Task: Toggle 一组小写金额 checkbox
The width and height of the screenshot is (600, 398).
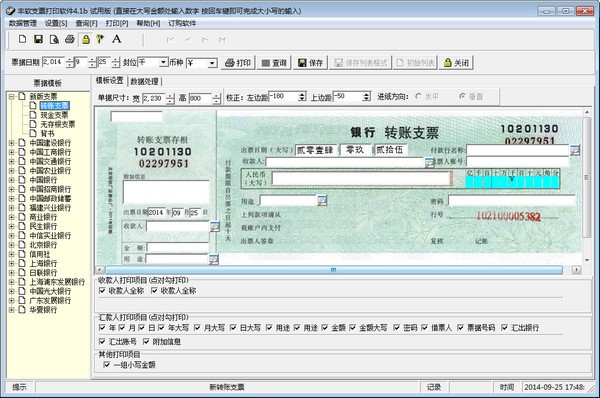Action: coord(107,365)
